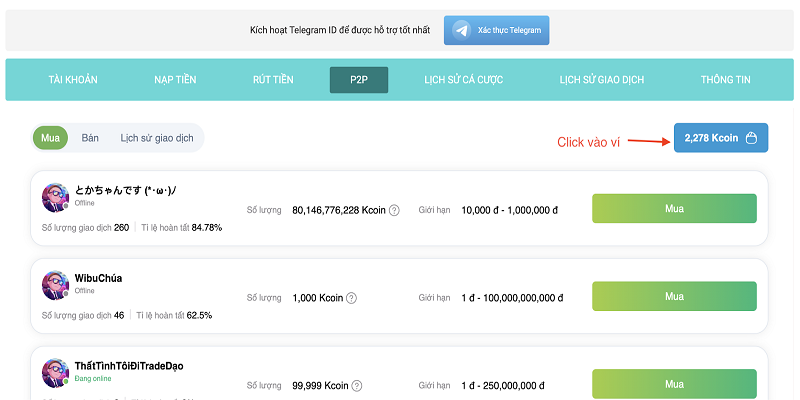This screenshot has height=400, width=800.
Task: Click amount 80,146,776,228 Kcoin
Action: [338, 210]
